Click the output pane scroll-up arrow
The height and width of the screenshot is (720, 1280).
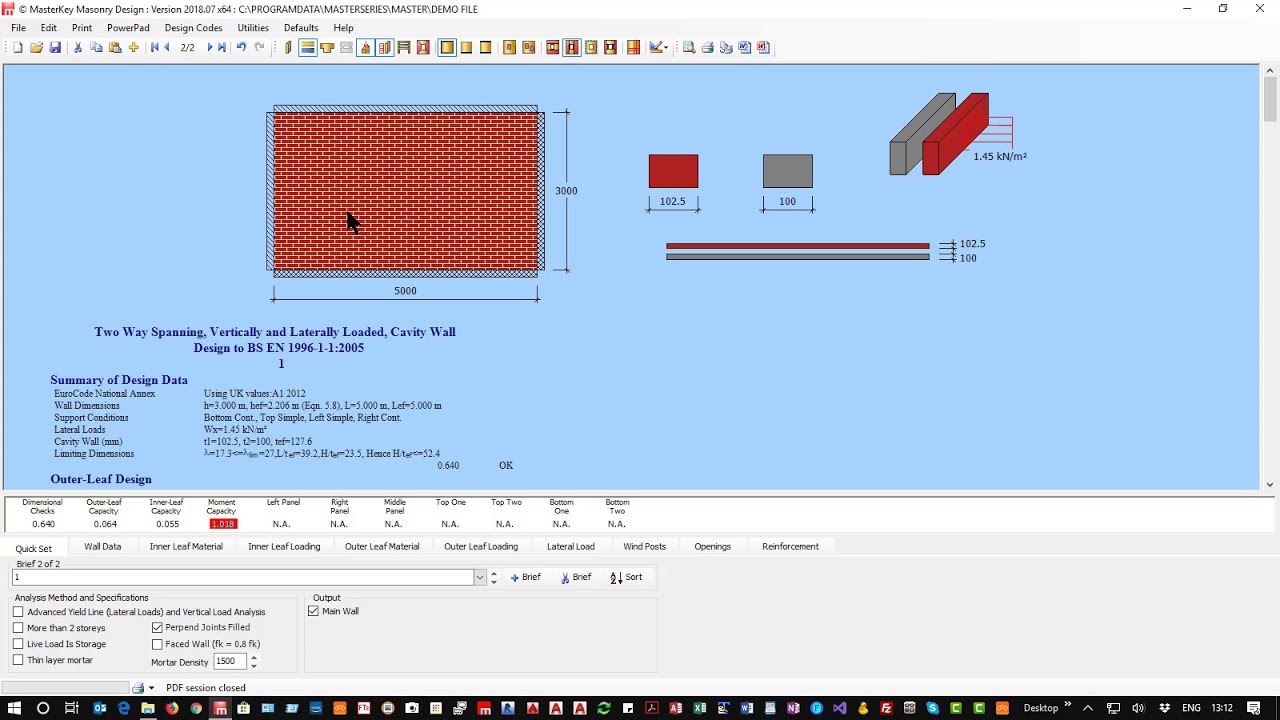(x=1270, y=70)
